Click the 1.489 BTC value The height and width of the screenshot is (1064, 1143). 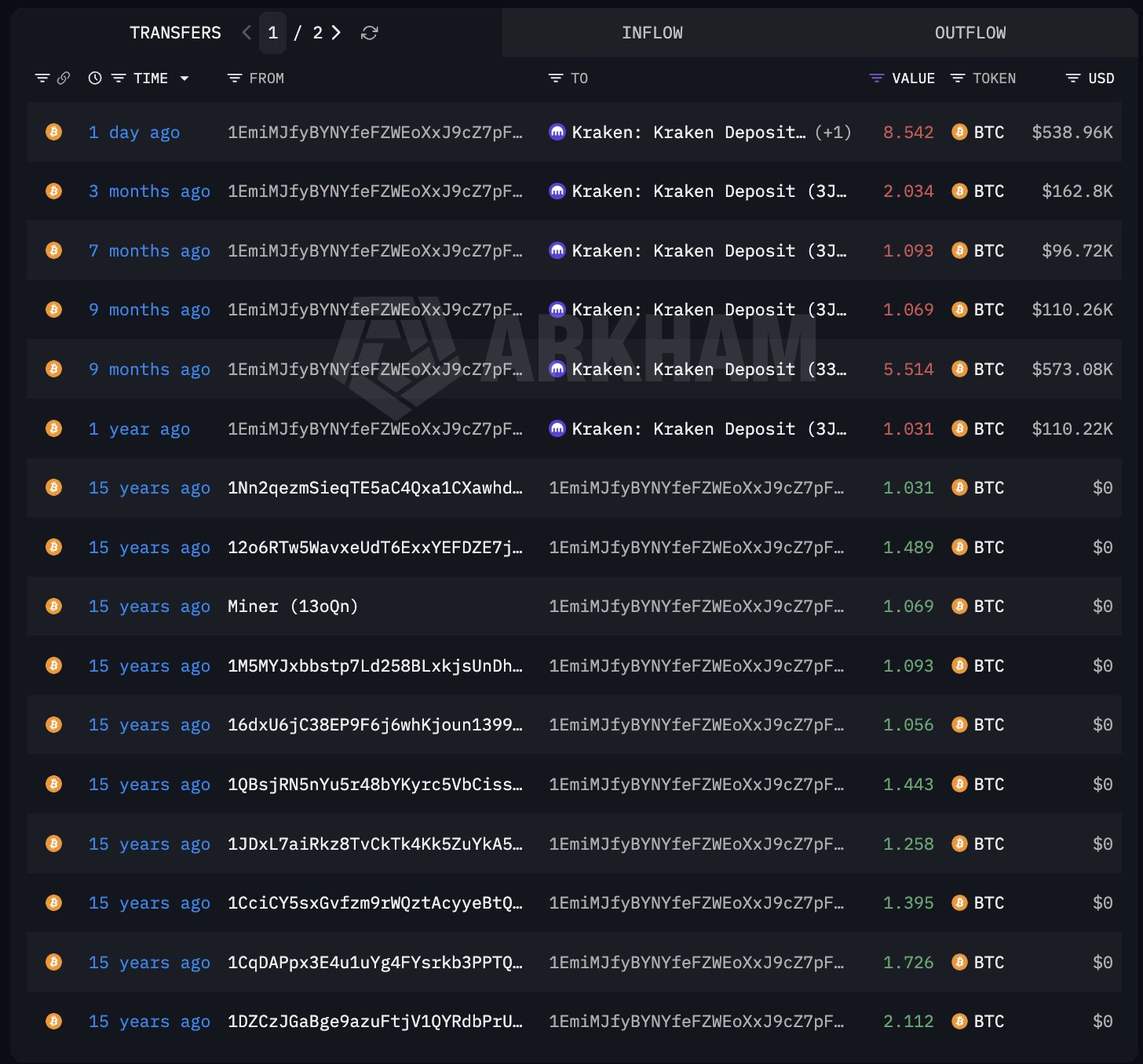point(908,548)
